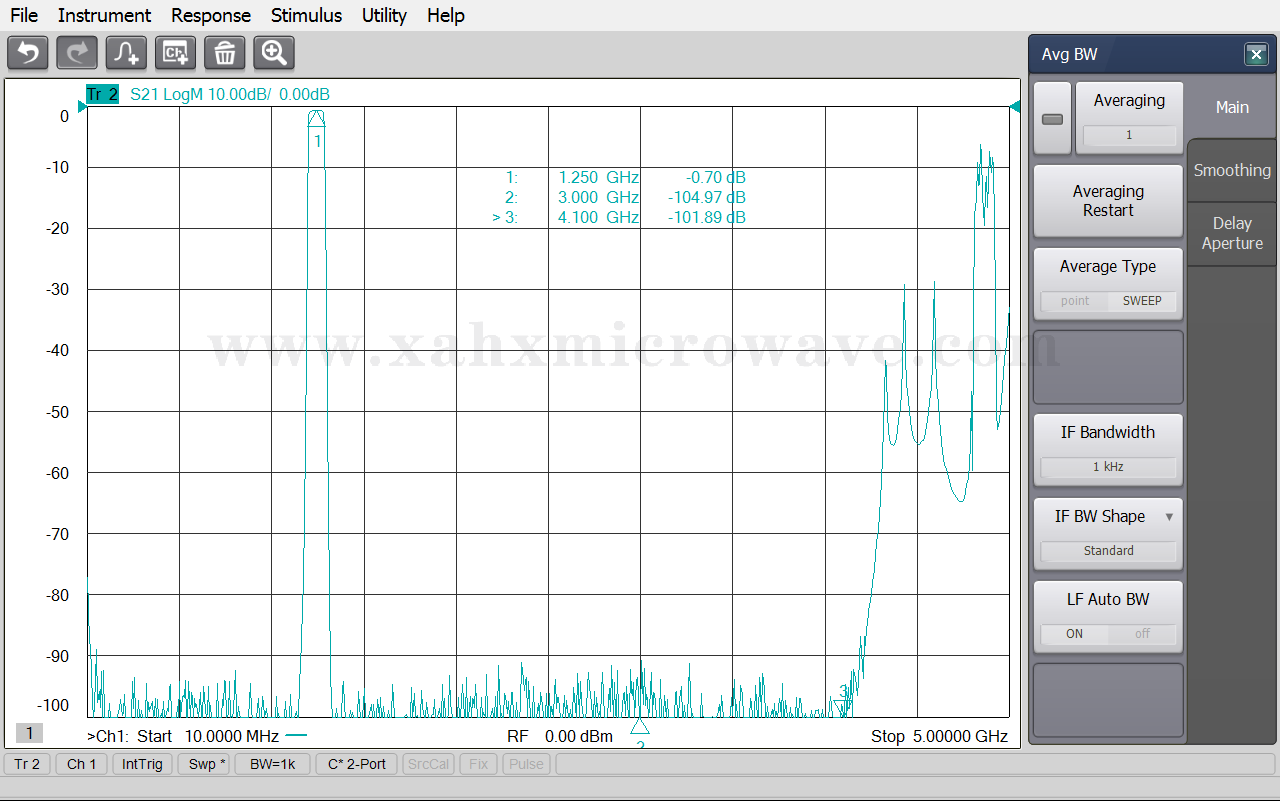Click the magnifier zoom icon
Image resolution: width=1280 pixels, height=801 pixels.
click(273, 53)
